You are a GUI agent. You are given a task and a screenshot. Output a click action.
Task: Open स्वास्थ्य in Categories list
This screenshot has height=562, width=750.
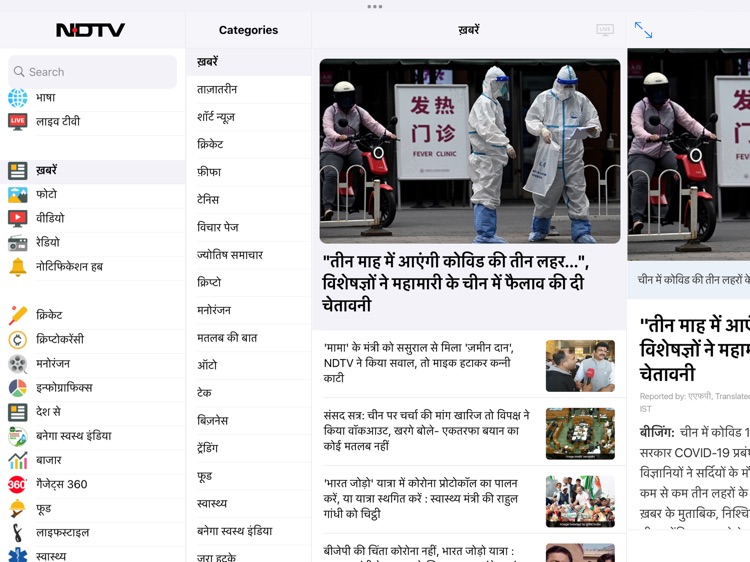[249, 504]
